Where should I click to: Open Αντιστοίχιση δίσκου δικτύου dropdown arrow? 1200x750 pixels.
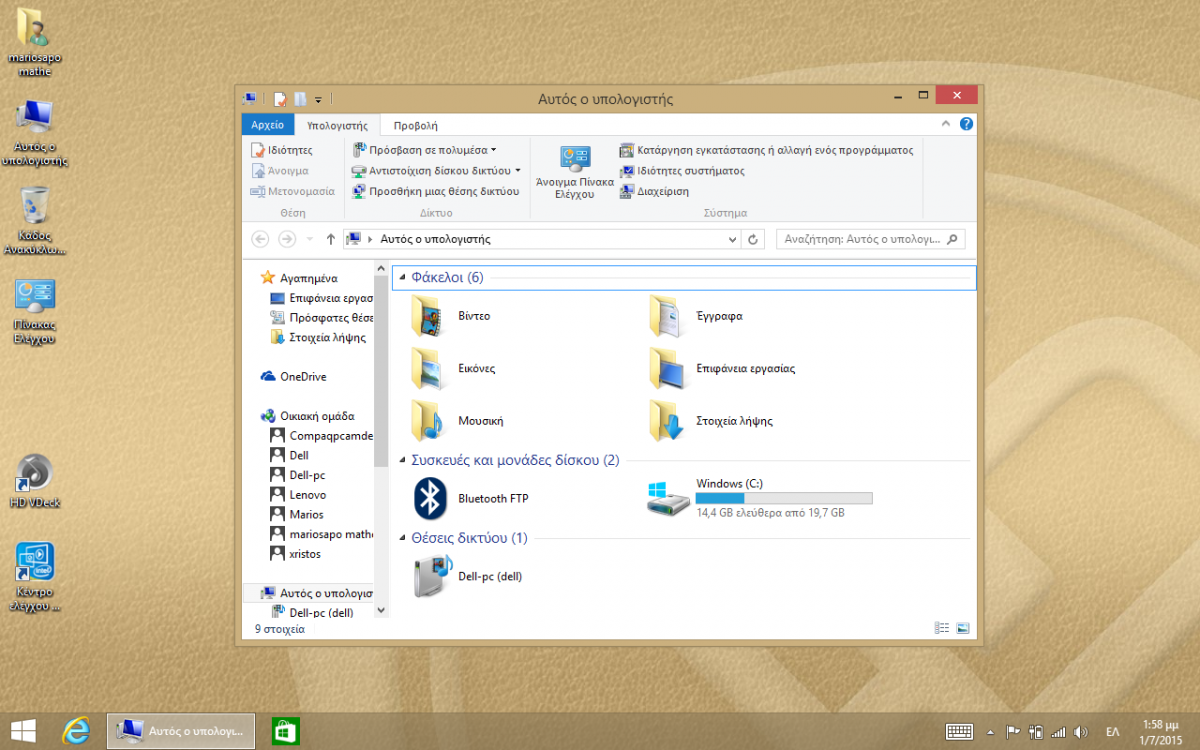pos(518,171)
